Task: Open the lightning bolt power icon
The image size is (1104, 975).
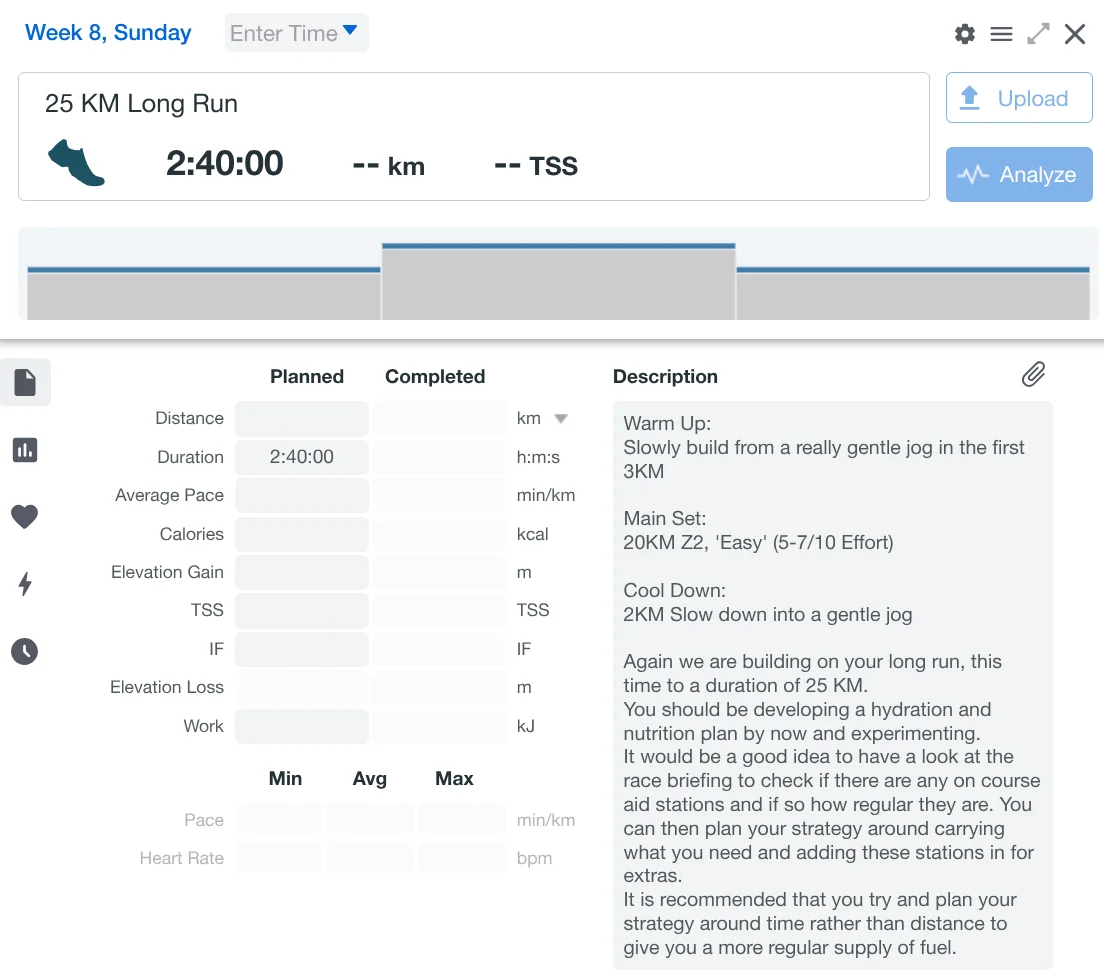Action: 25,584
